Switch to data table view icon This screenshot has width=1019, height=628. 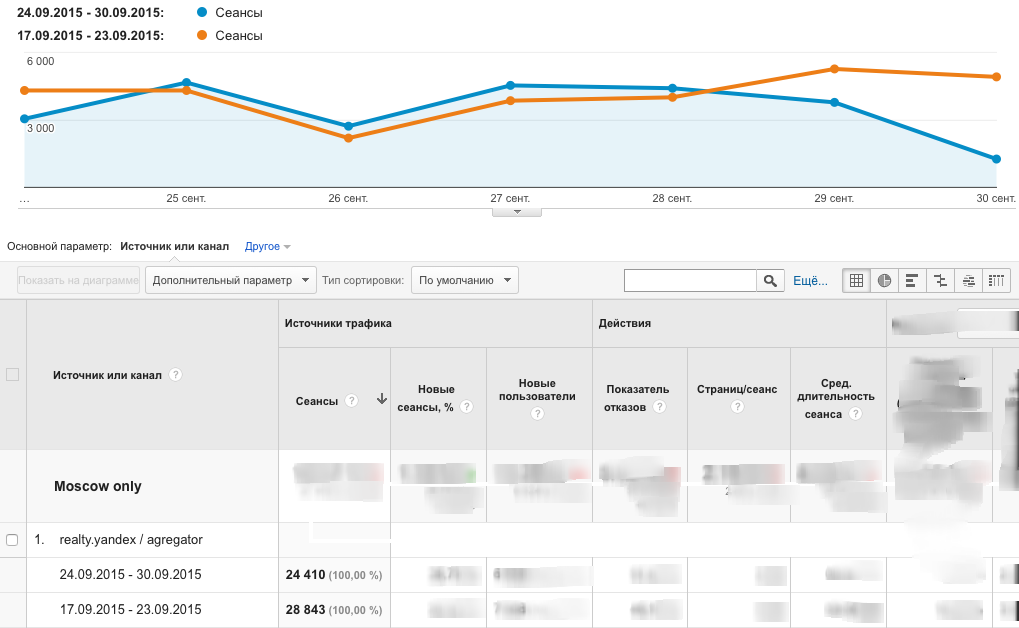pyautogui.click(x=857, y=280)
